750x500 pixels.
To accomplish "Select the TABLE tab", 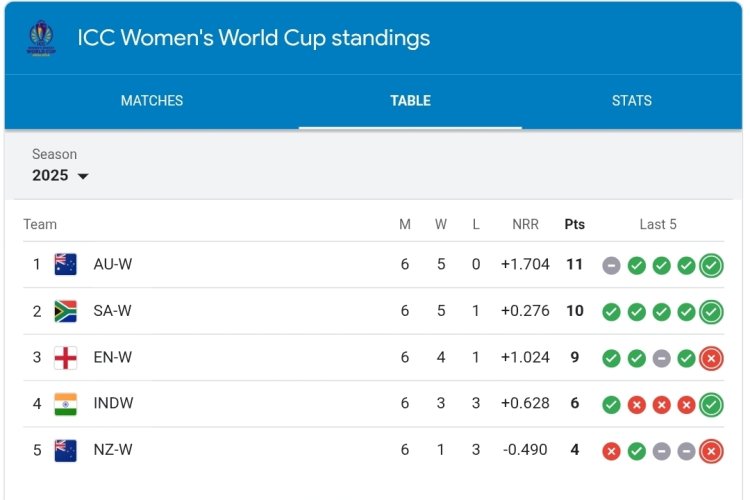I will [410, 101].
